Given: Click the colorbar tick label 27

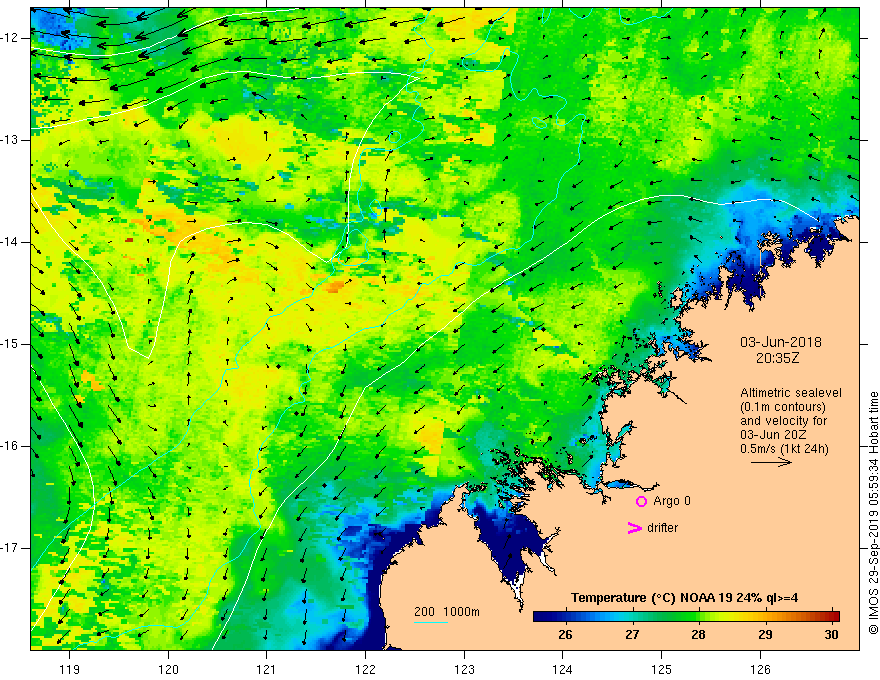Looking at the screenshot, I should 632,635.
